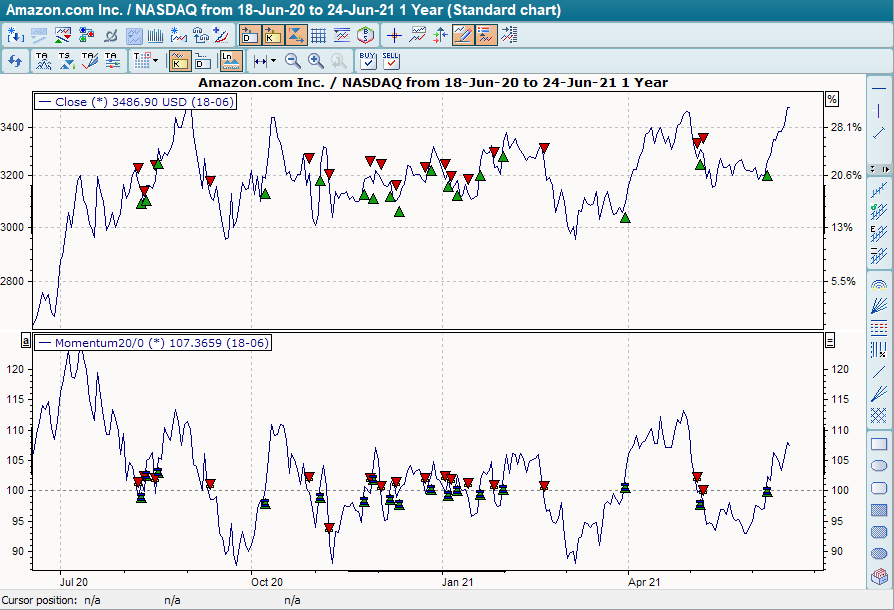
Task: Toggle the grid display icon
Action: 318,33
